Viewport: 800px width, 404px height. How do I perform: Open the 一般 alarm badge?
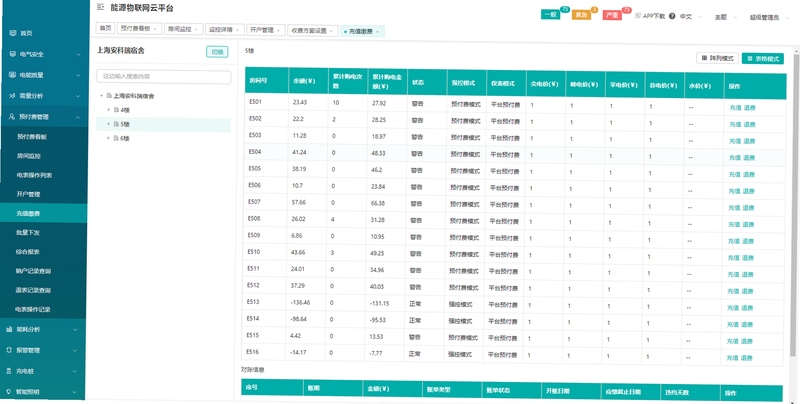point(551,15)
